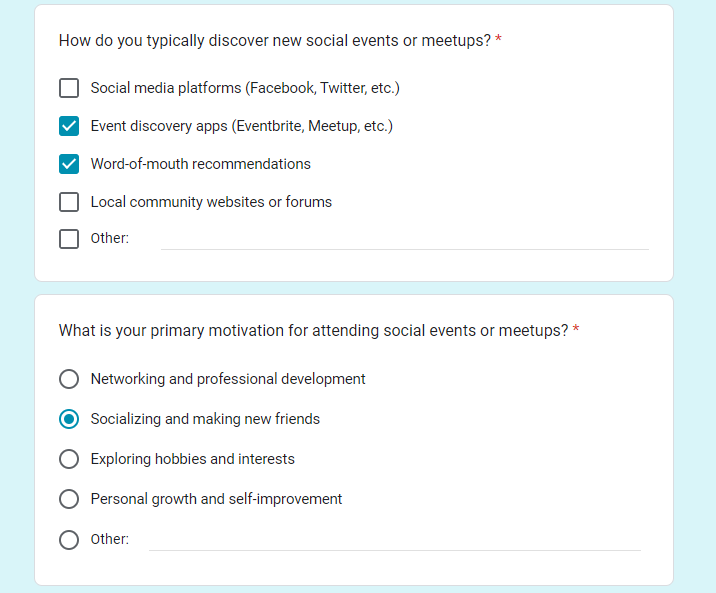Click the Other text field for discovery methods
716x593 pixels.
pyautogui.click(x=405, y=240)
